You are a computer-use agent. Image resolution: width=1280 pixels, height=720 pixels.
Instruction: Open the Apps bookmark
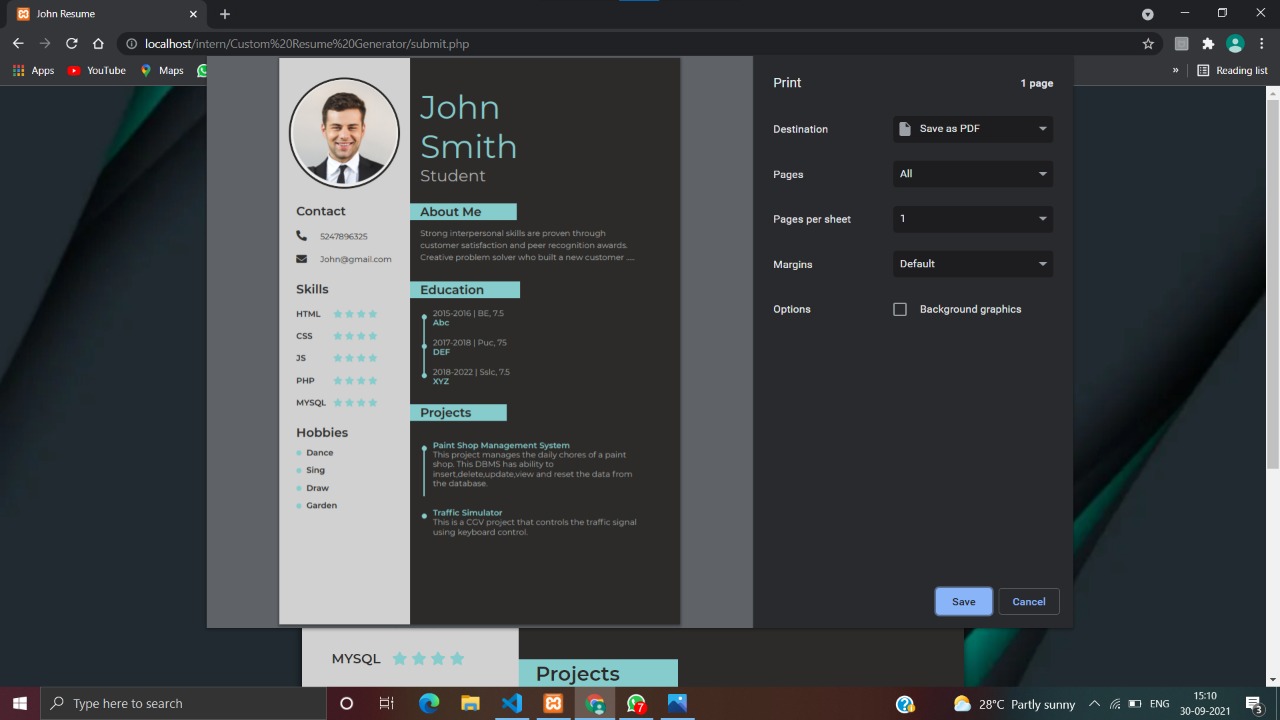[33, 70]
